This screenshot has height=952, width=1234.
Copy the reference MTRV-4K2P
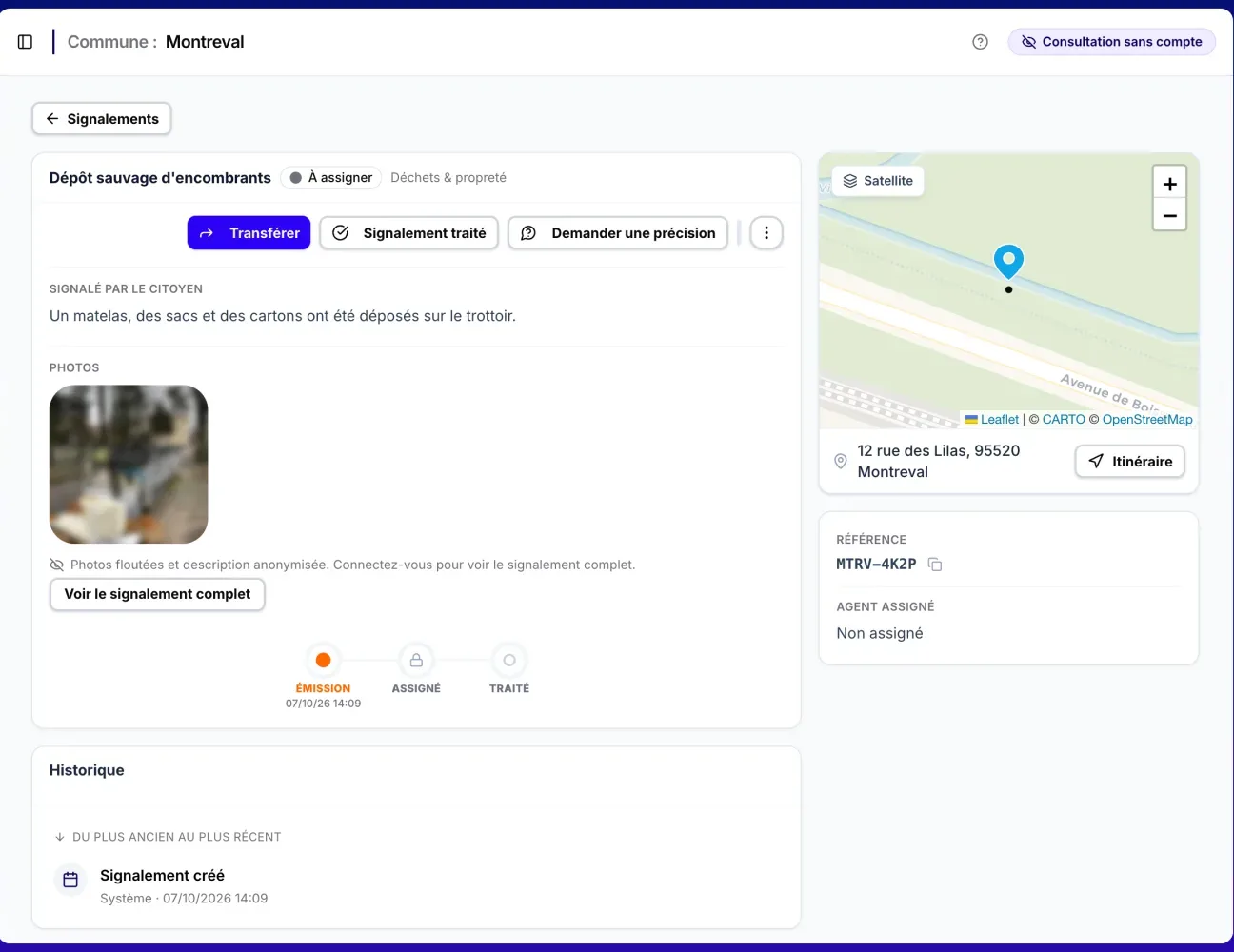935,565
